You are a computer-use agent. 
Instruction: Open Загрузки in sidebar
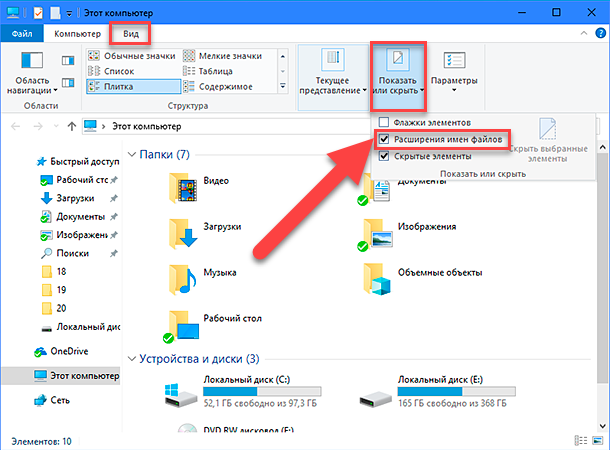[79, 198]
